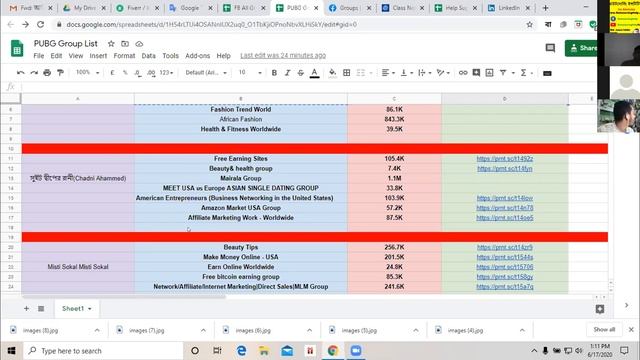Click the merge cells icon
The image size is (640, 360).
click(360, 73)
